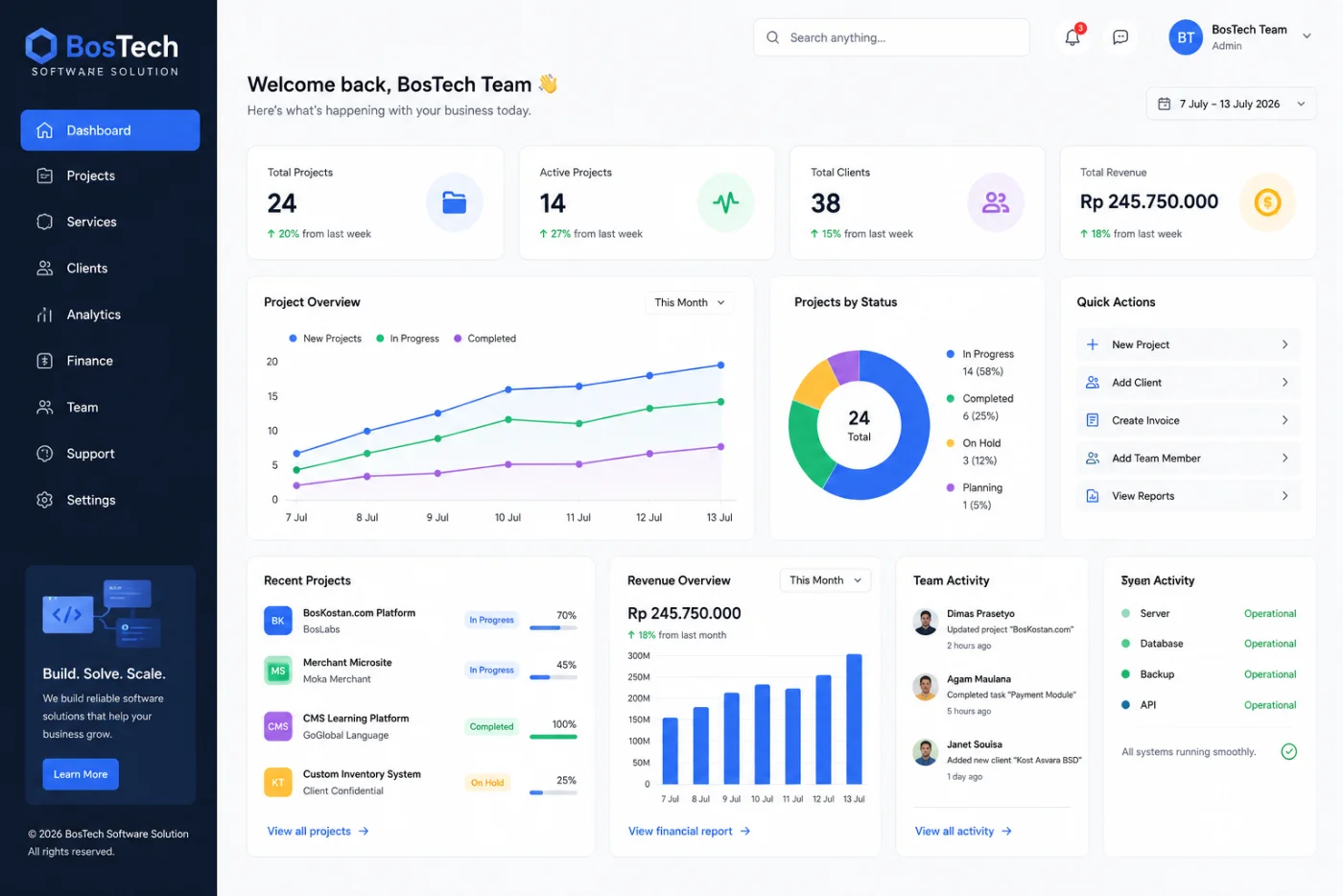Toggle On Hold donut legend
The height and width of the screenshot is (896, 1343).
pyautogui.click(x=974, y=452)
